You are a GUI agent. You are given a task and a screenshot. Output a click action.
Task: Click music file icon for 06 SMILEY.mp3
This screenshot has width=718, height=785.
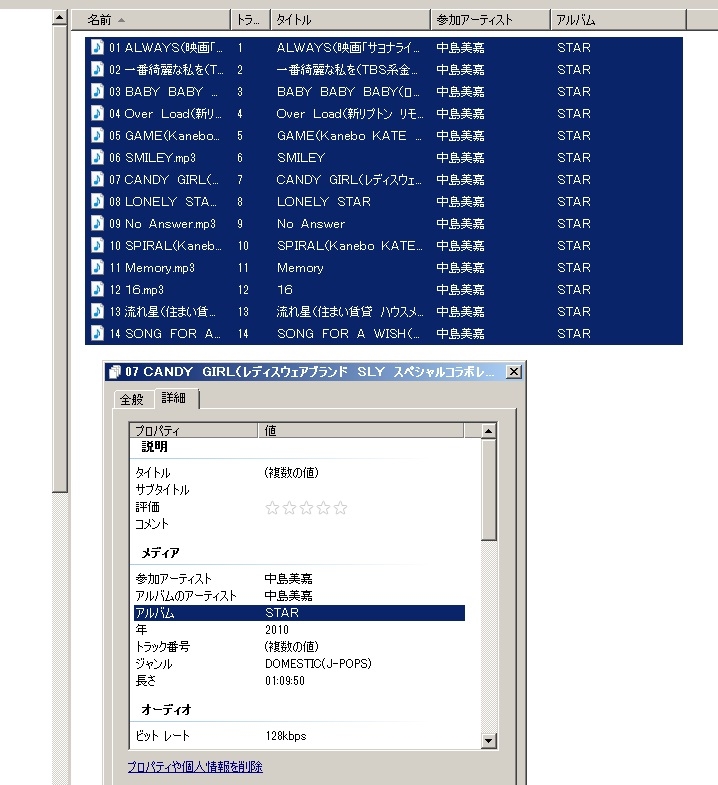point(97,157)
